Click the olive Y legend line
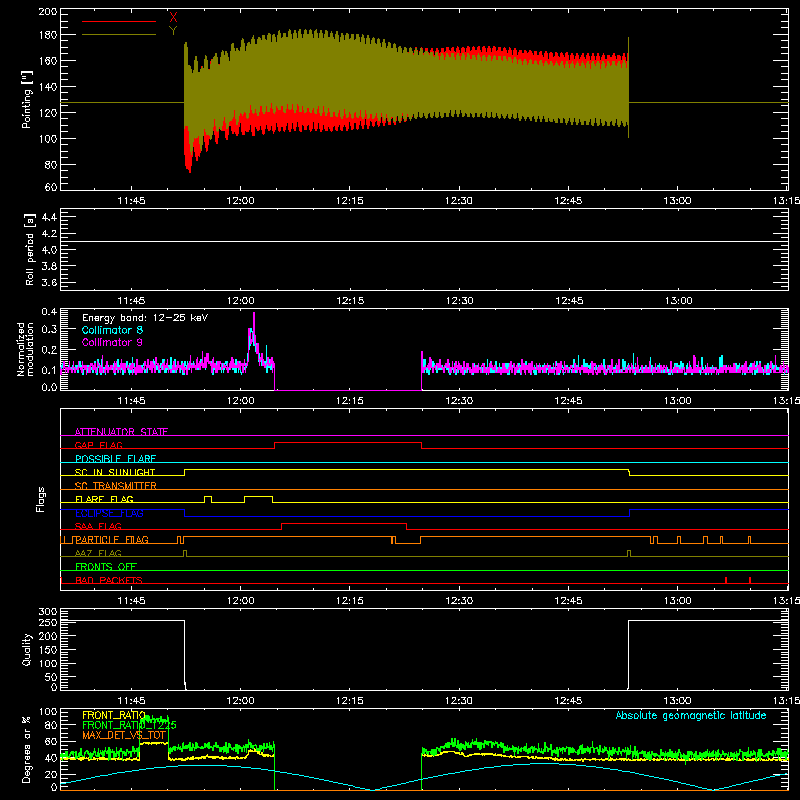This screenshot has height=800, width=800. (x=118, y=34)
